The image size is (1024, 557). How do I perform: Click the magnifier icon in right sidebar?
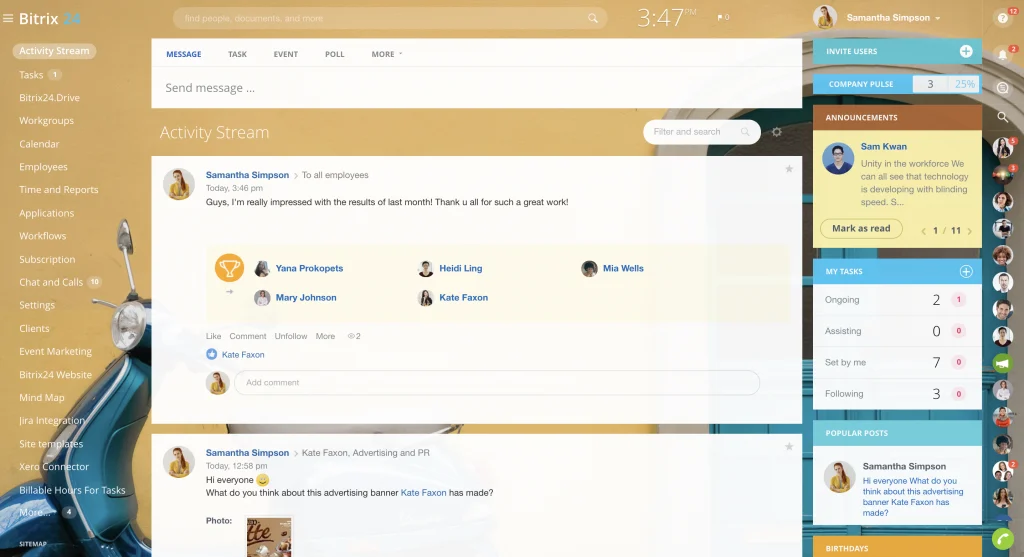[x=1002, y=117]
